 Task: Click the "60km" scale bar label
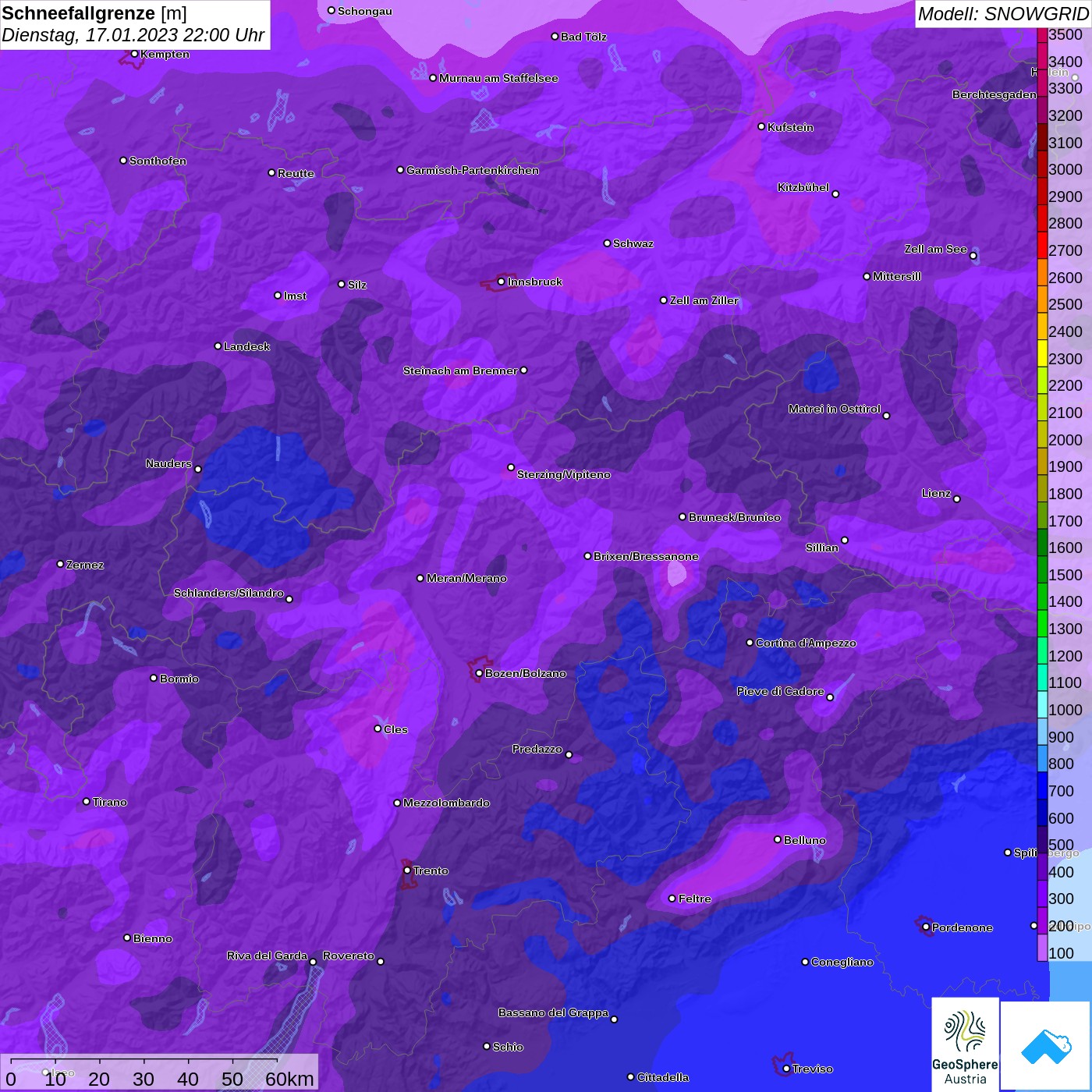click(289, 1079)
